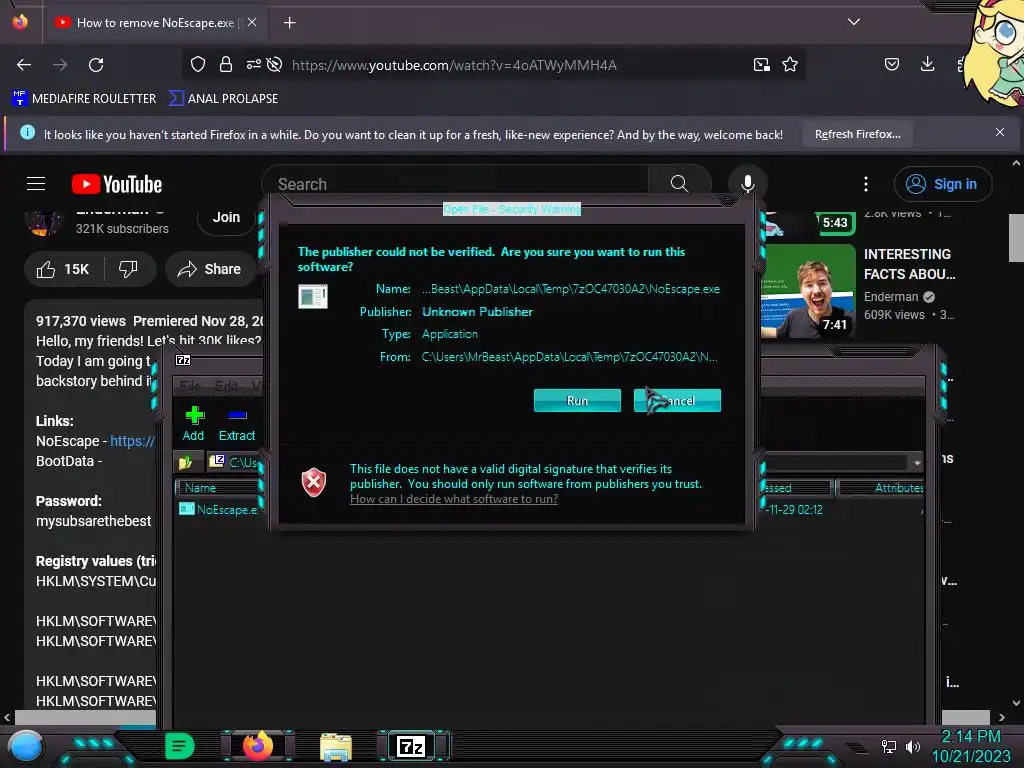Open 'INTERESTING FACTS ABOU...' video thumbnail 7:41

click(x=808, y=291)
